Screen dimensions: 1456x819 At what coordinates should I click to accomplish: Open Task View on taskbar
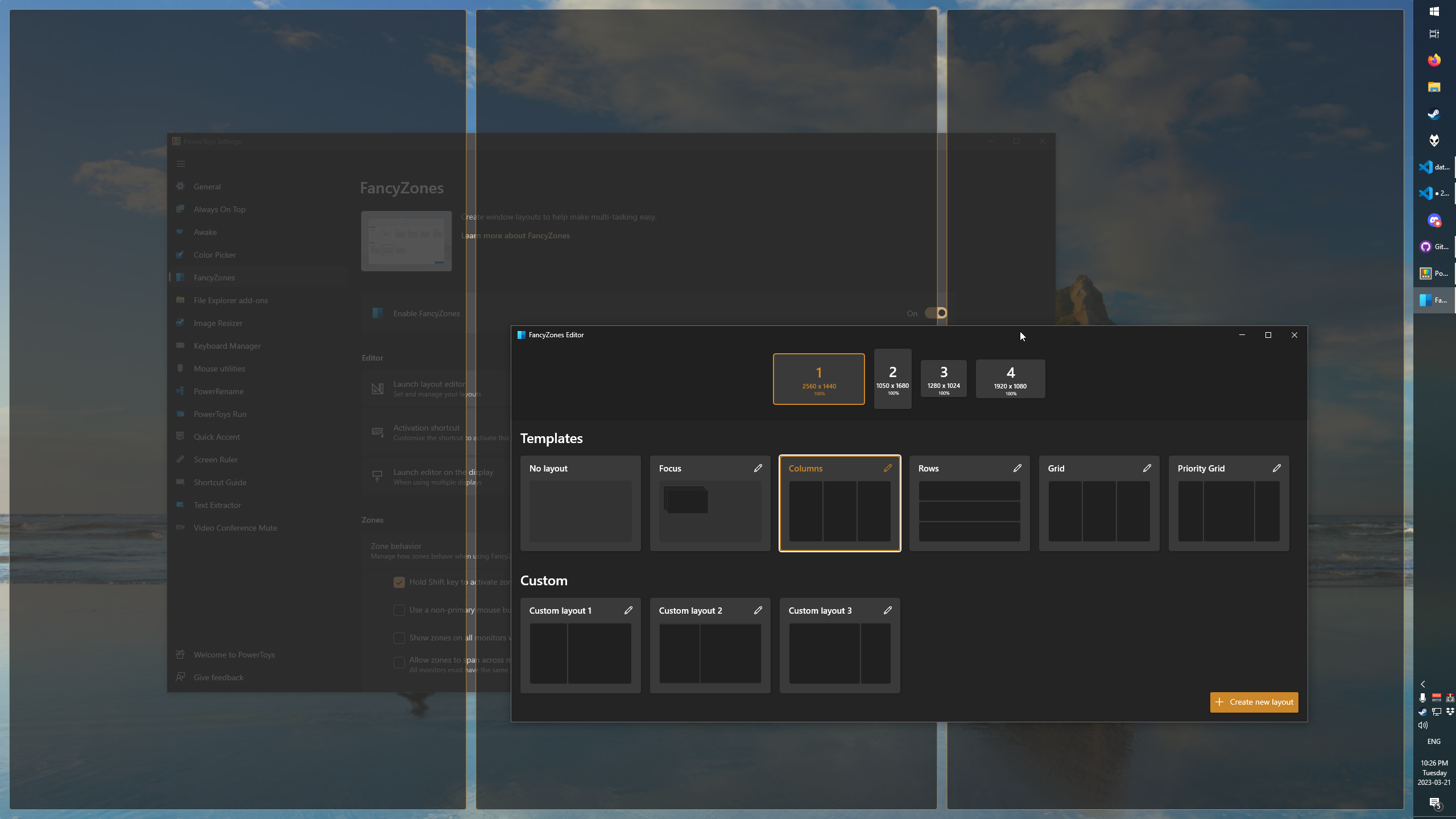pos(1434,34)
